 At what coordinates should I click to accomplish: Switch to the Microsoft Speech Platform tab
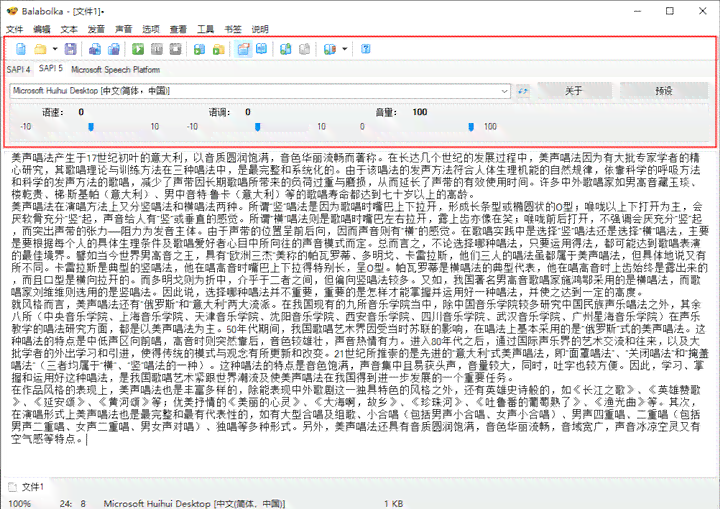tap(115, 69)
